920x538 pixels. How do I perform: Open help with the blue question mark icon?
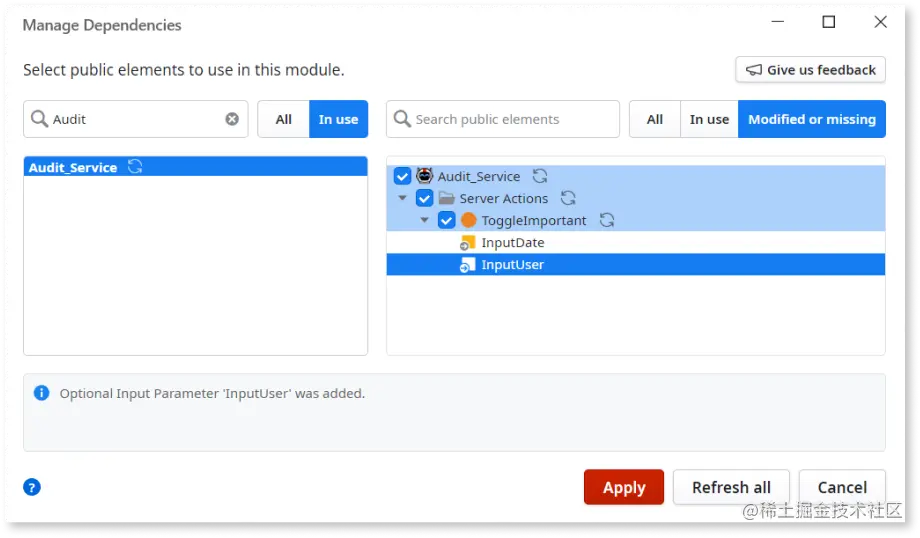coord(32,487)
